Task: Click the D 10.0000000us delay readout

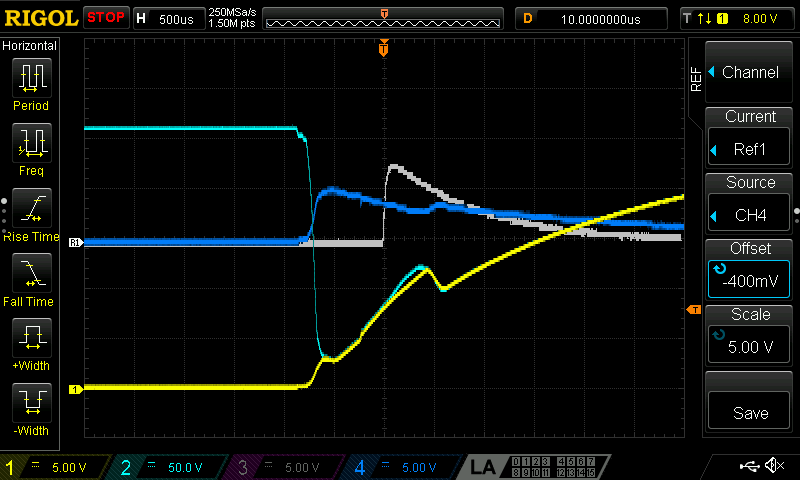Action: pyautogui.click(x=591, y=19)
